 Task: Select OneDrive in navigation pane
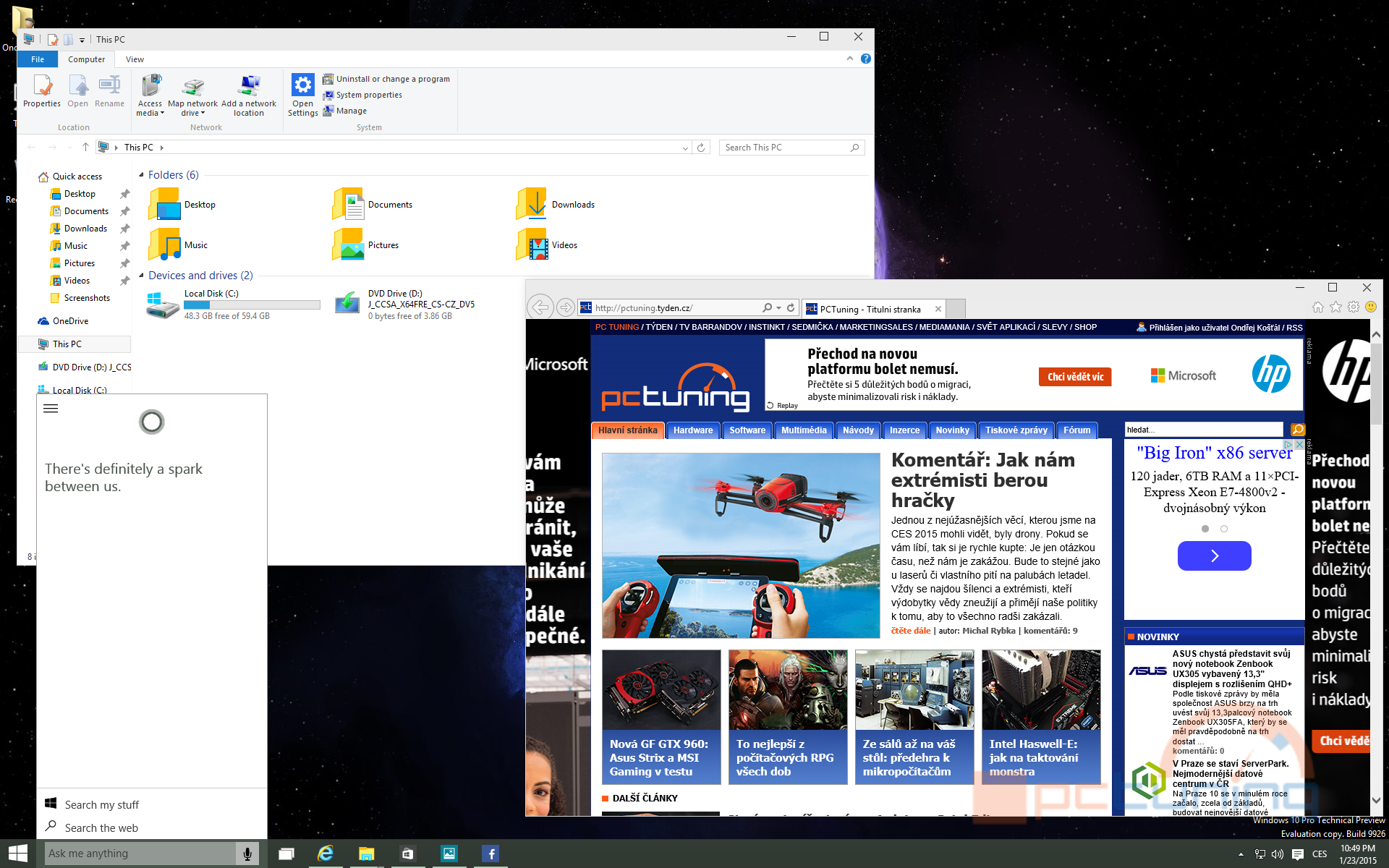[x=70, y=321]
